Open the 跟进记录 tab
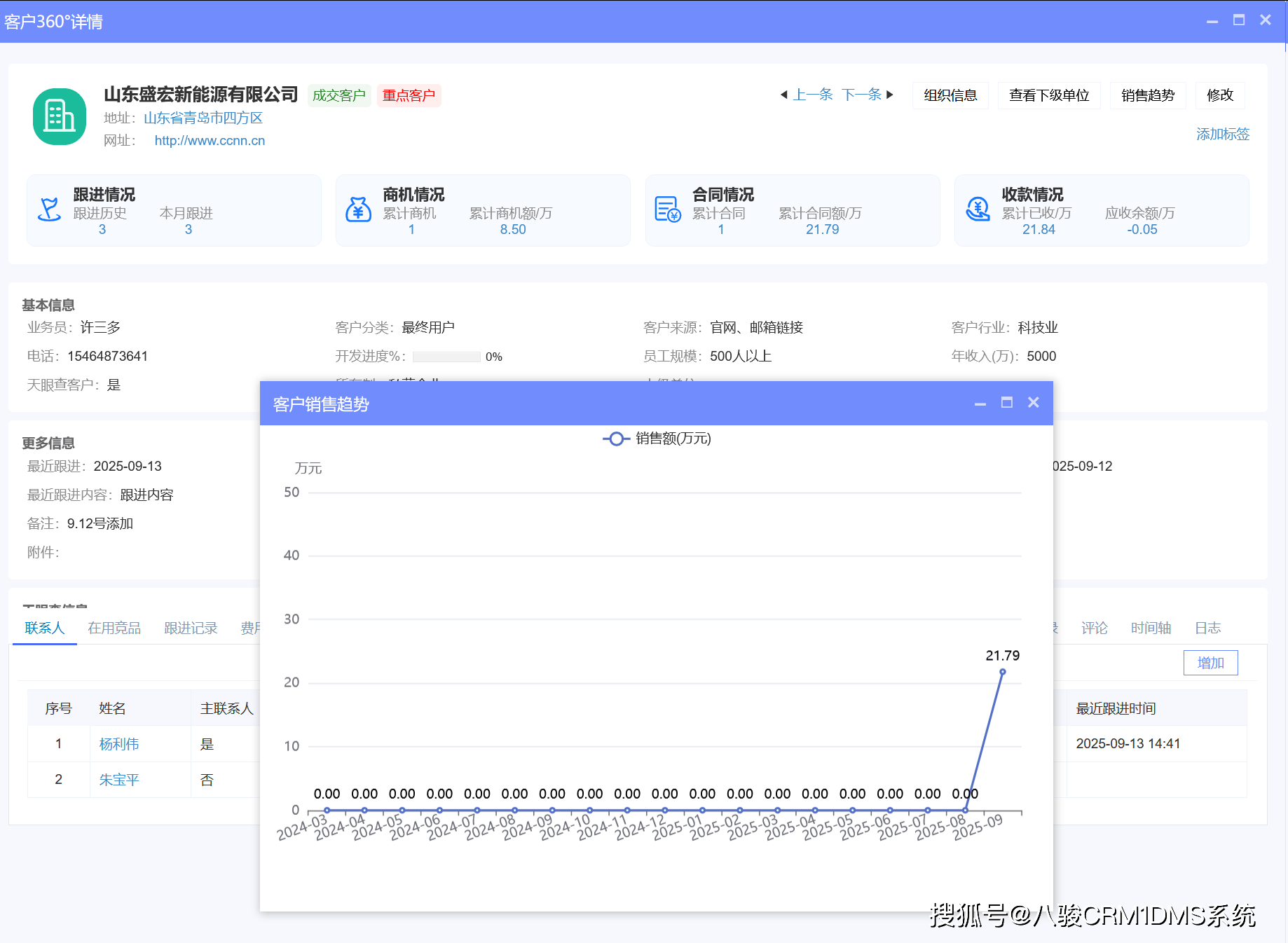Screen dimensions: 1288x943 click(x=191, y=628)
